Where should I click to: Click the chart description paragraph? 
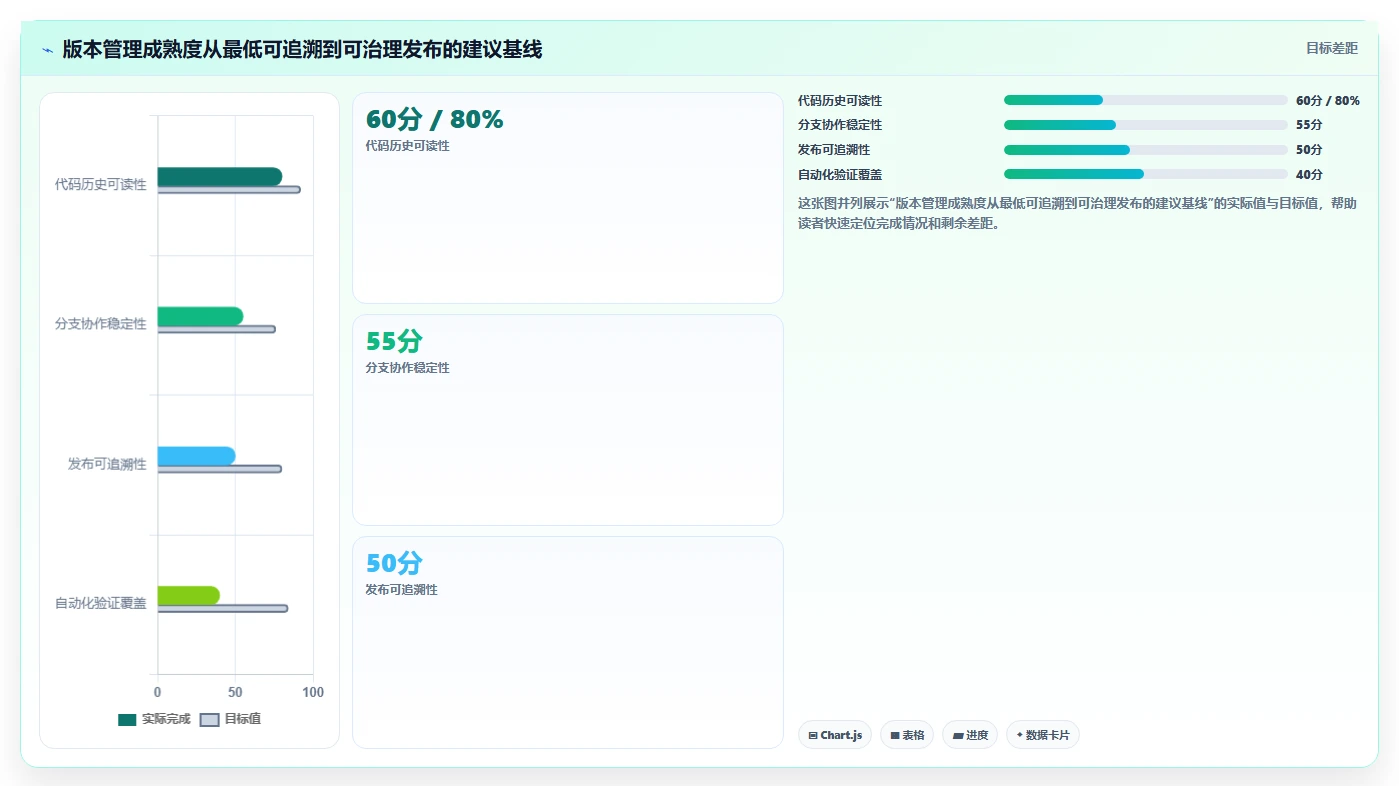coord(1078,214)
